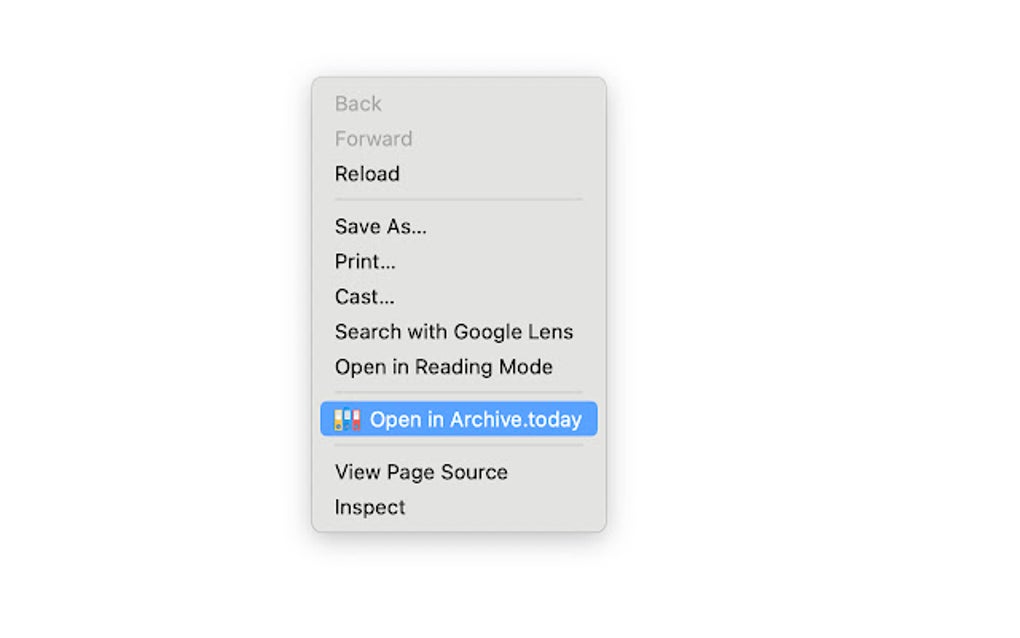Viewport: 1020px width, 638px height.
Task: Choose Inspect from the context menu
Action: pos(370,507)
